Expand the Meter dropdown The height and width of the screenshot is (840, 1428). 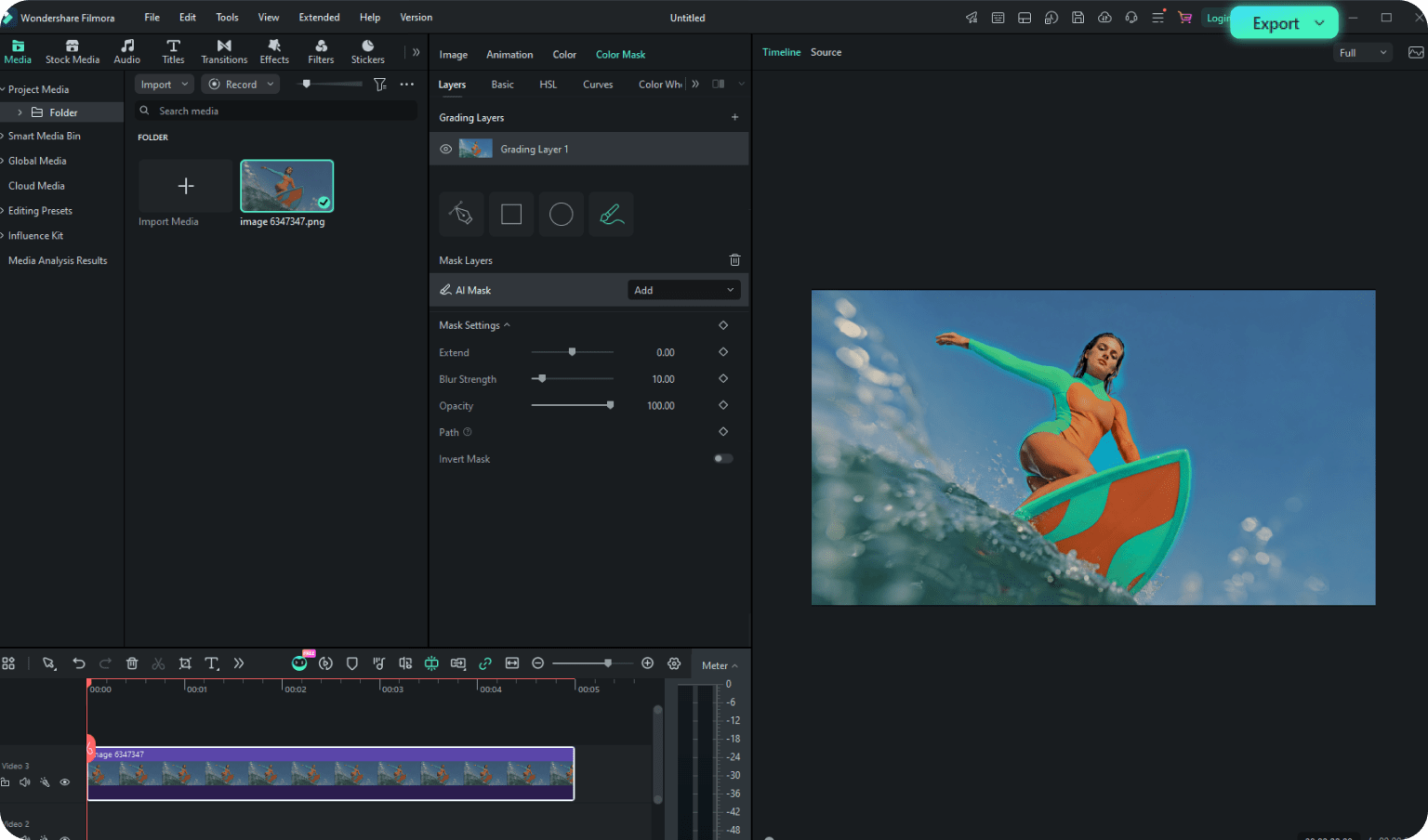720,665
